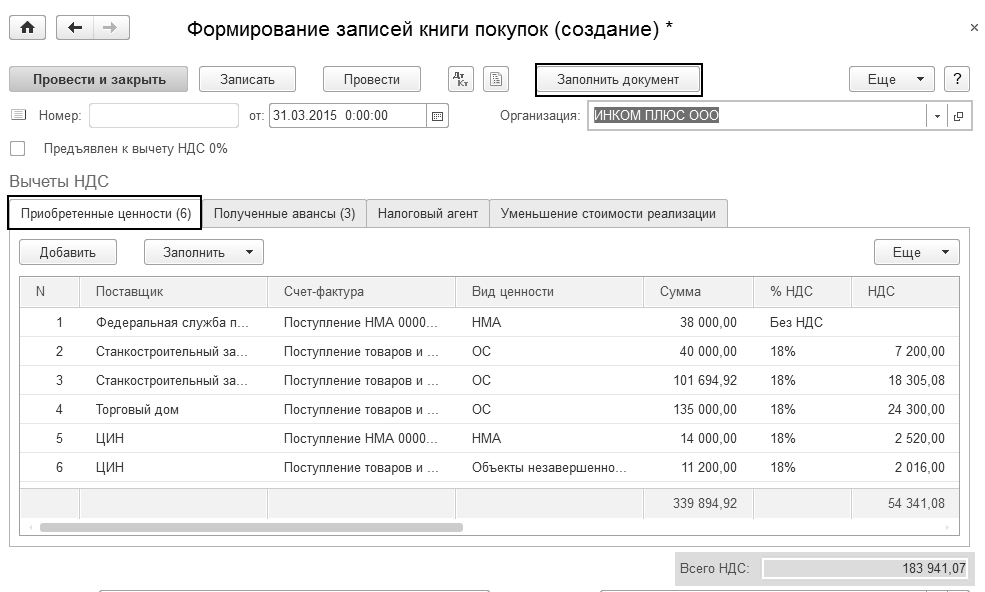985x592 pixels.
Task: Open the Налоговый агент tab
Action: point(427,213)
